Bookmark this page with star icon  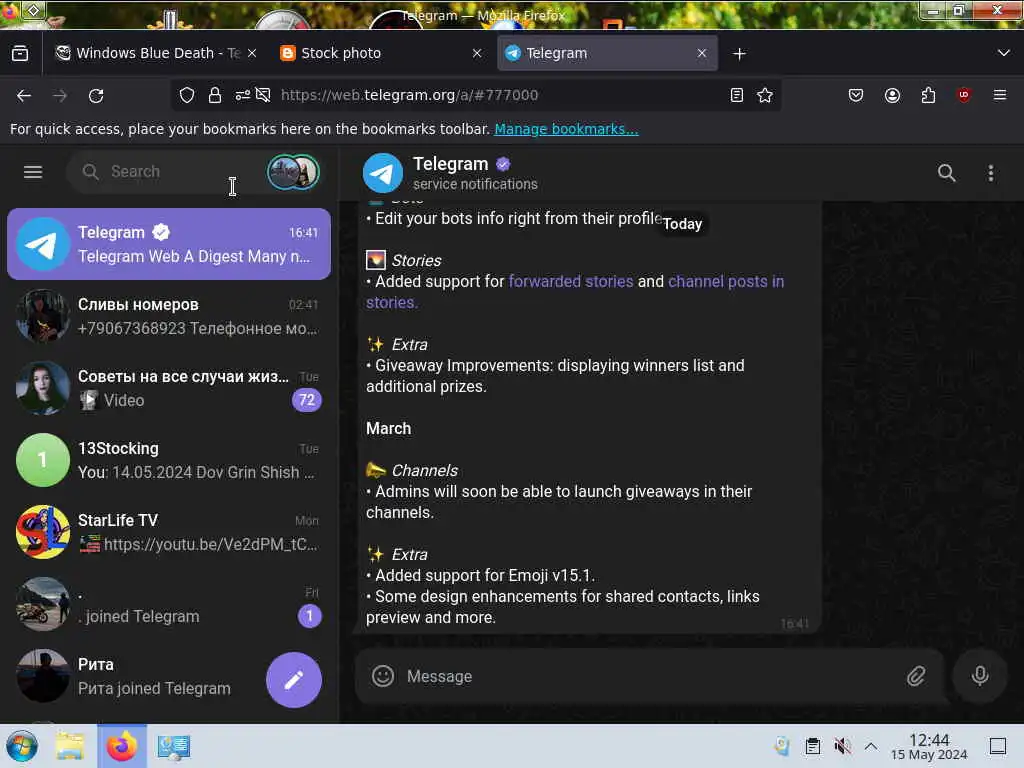765,95
